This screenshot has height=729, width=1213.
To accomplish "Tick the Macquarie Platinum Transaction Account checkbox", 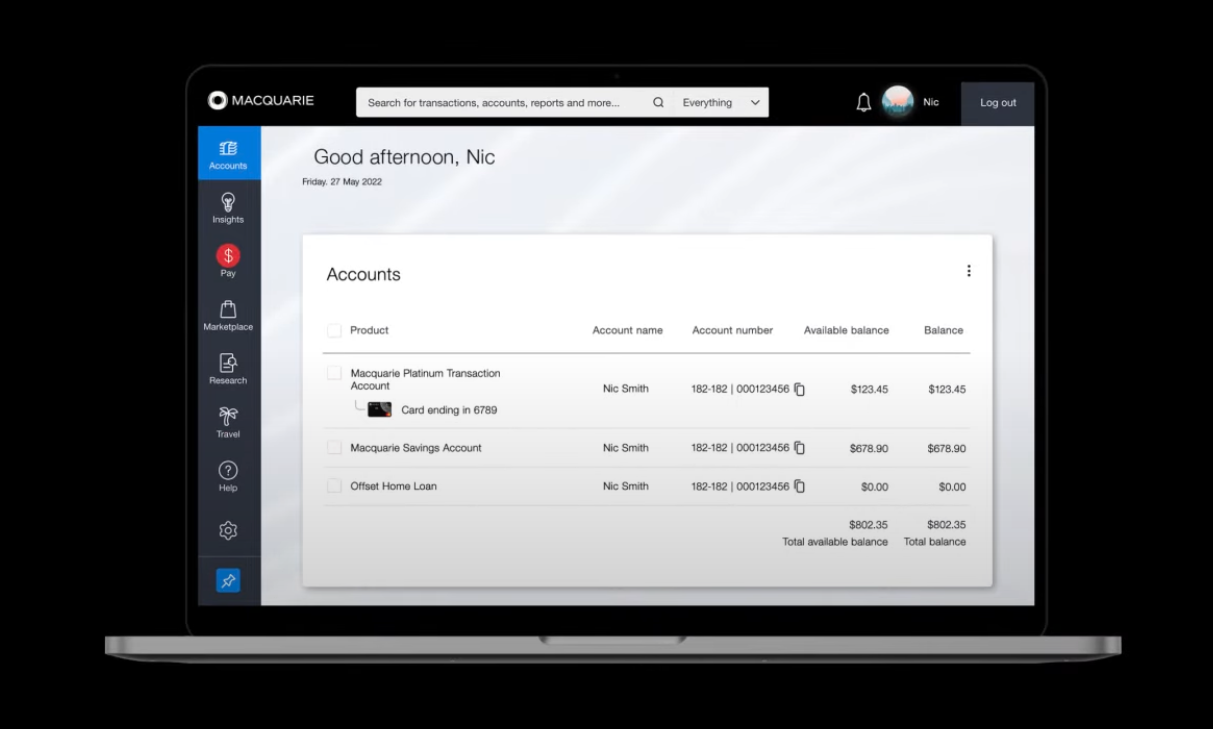I will [334, 373].
